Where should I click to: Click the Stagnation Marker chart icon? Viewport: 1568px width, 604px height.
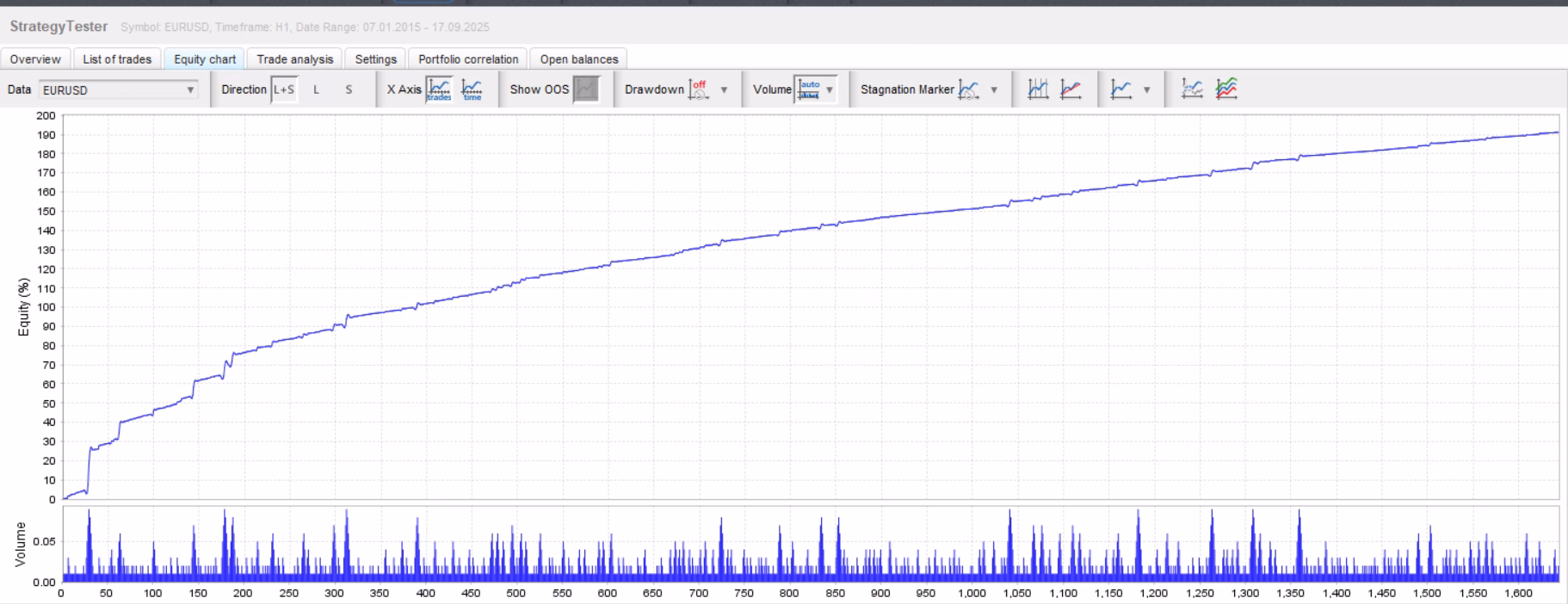coord(969,89)
